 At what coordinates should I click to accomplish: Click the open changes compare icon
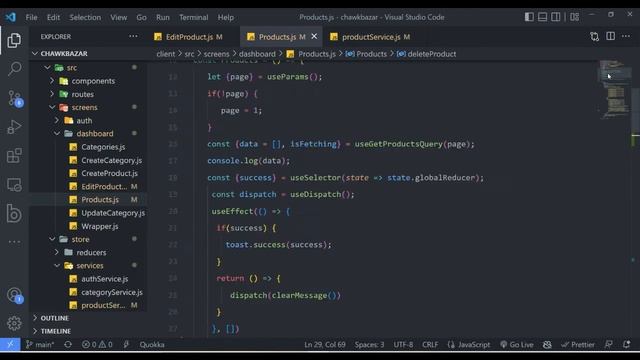[x=594, y=37]
